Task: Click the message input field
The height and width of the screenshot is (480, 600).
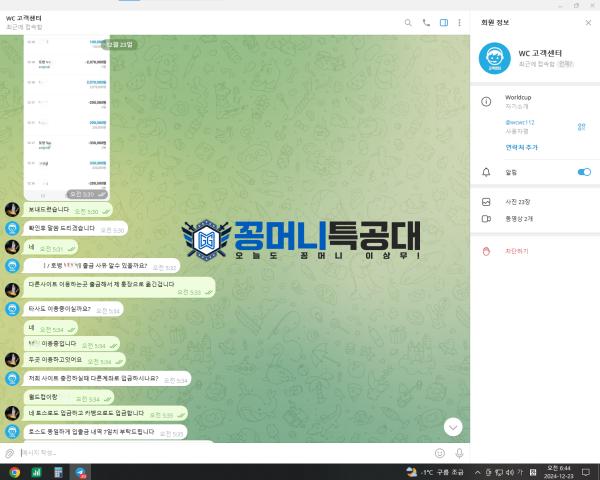Action: click(226, 453)
